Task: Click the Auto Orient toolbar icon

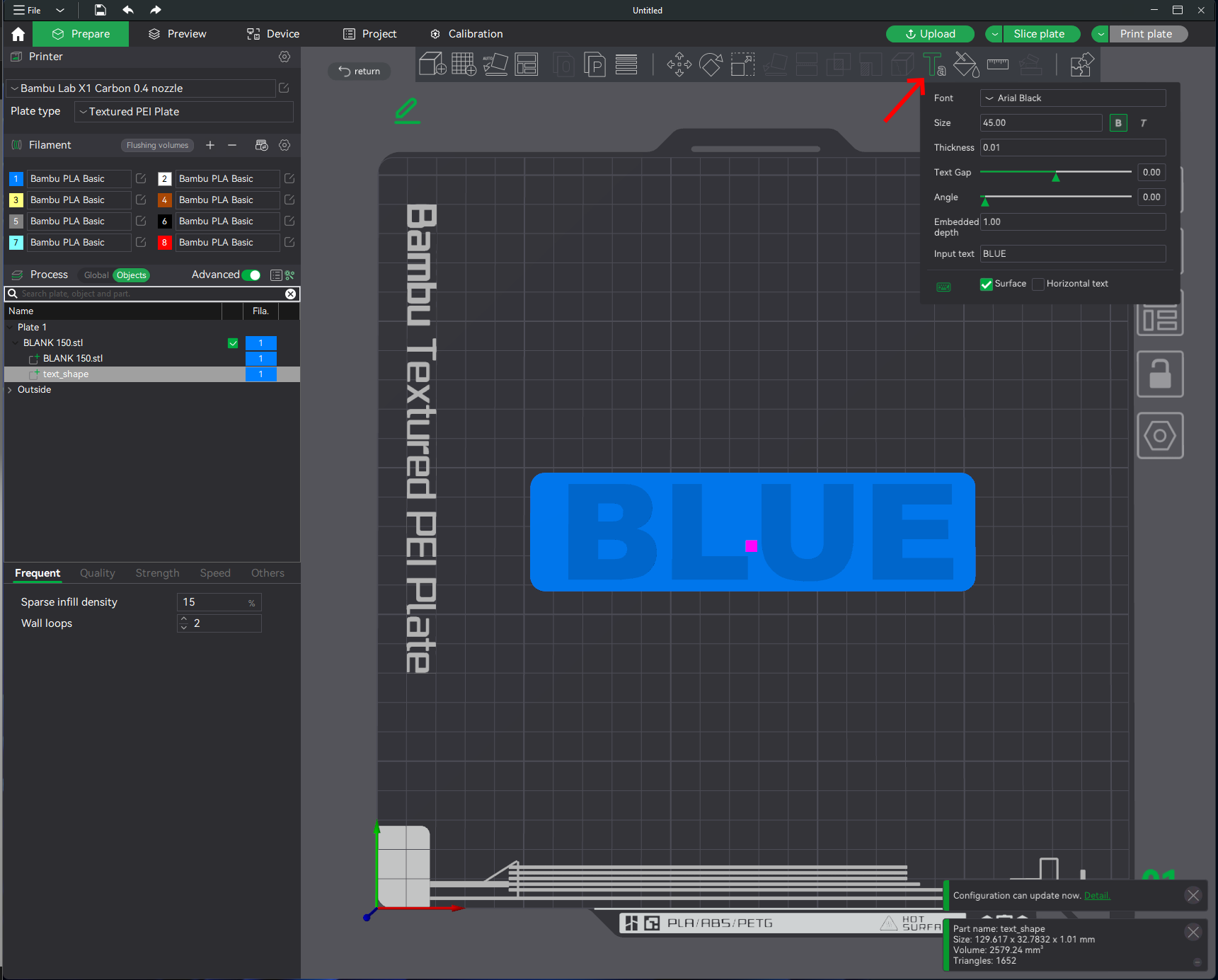Action: point(495,64)
